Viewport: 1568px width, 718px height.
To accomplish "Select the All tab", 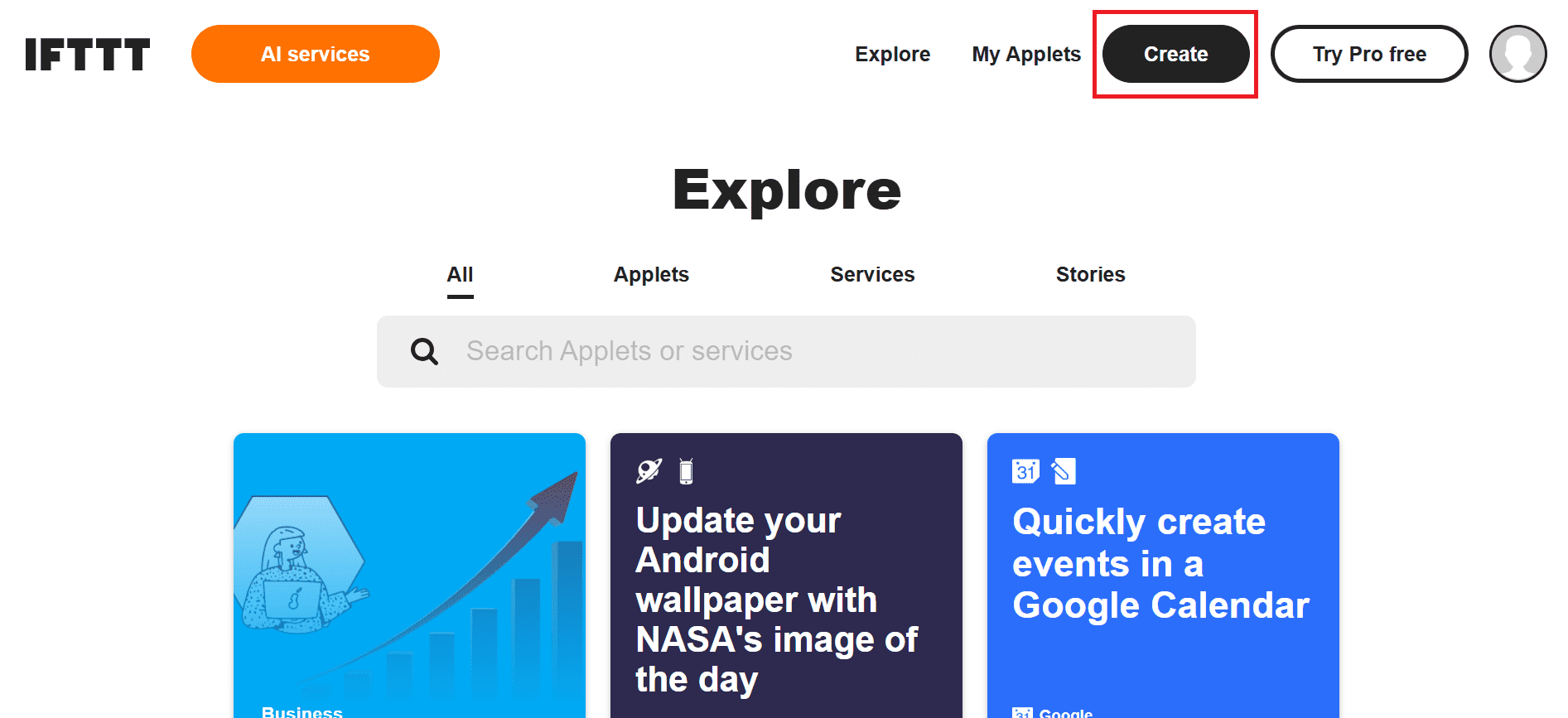I will click(461, 275).
